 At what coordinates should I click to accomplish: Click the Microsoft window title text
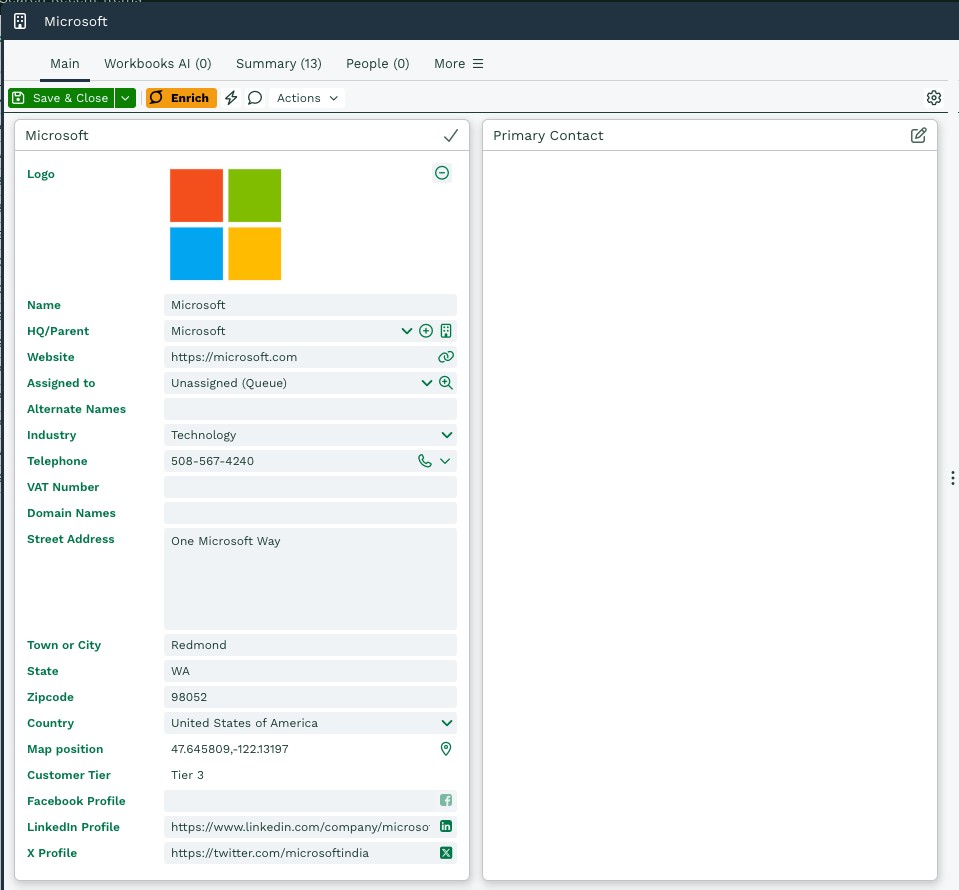[x=76, y=21]
